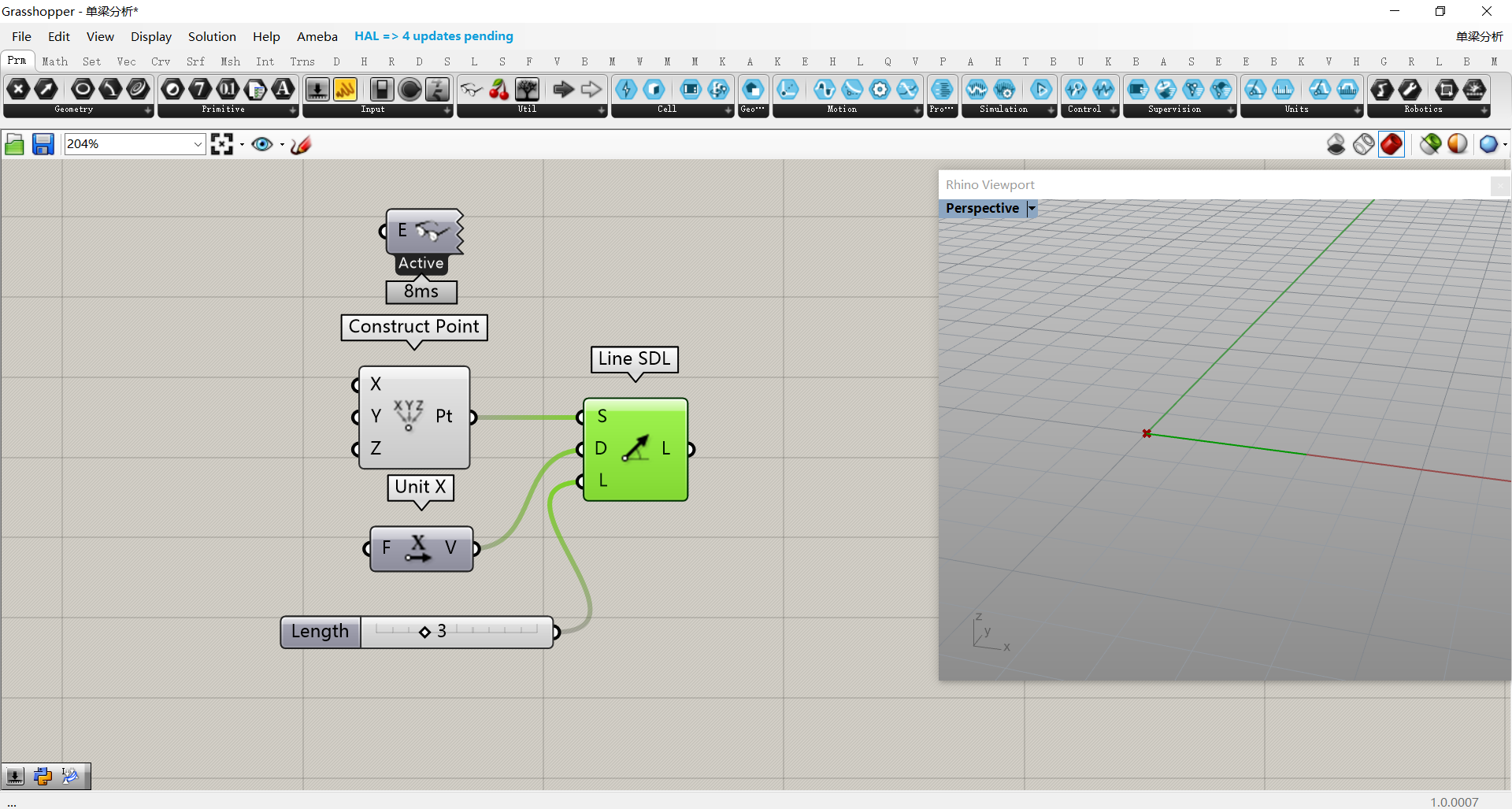Image resolution: width=1512 pixels, height=809 pixels.
Task: Select the Robotics wrench tool icon
Action: [1410, 90]
